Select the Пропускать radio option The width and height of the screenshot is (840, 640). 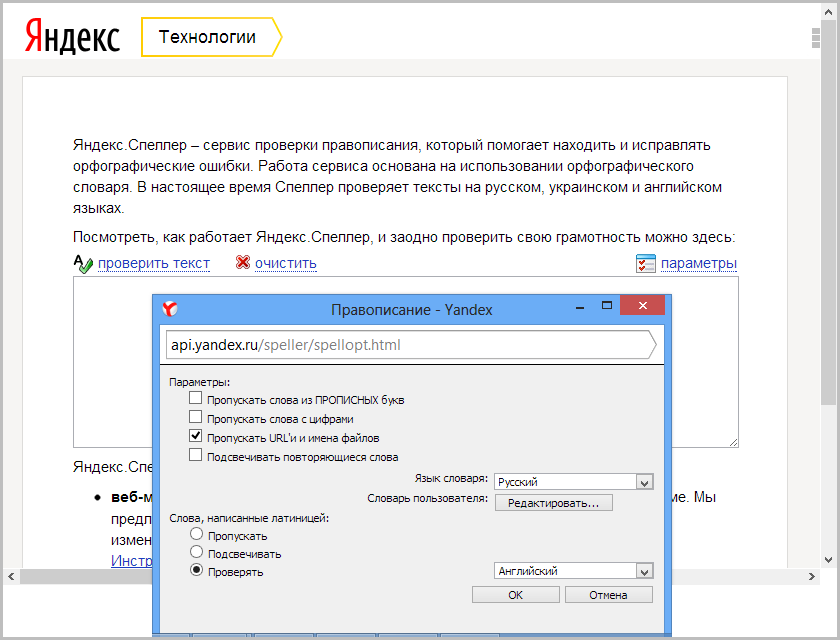coord(197,534)
